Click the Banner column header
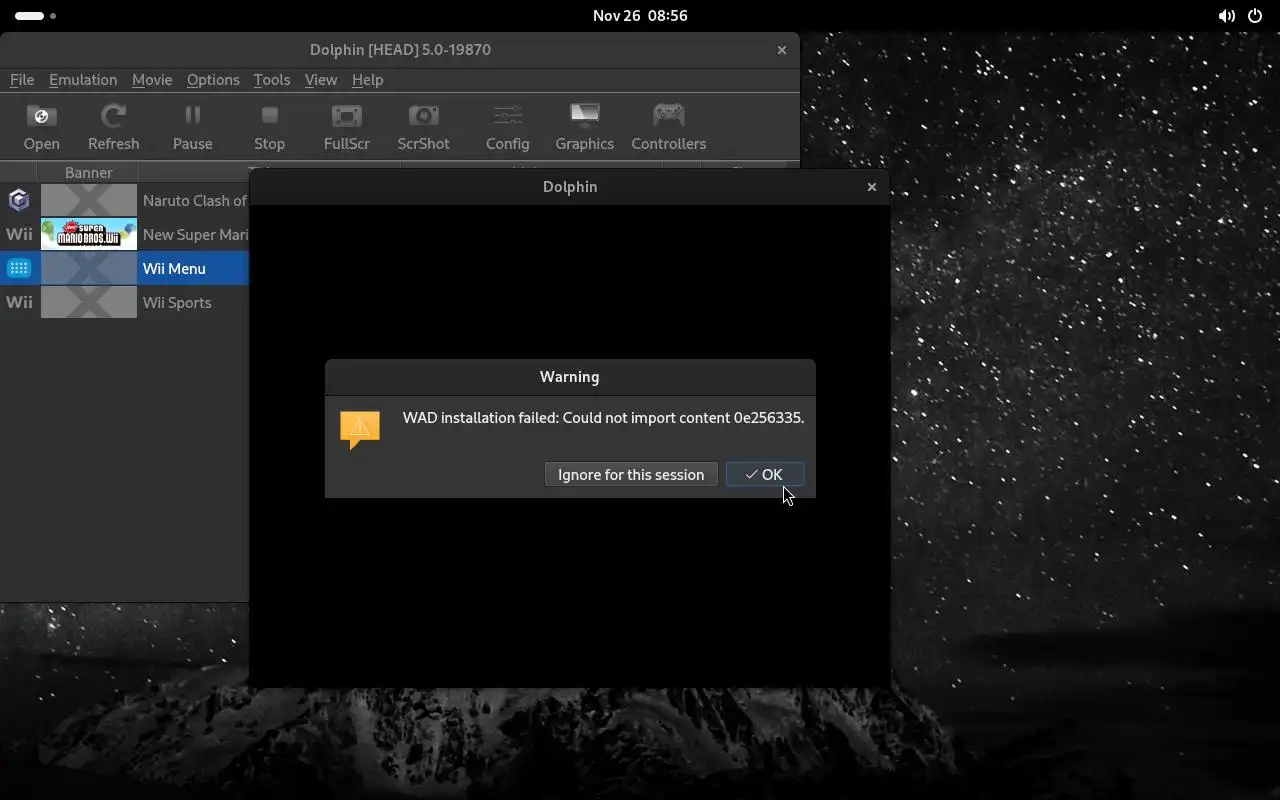The image size is (1280, 800). click(88, 172)
